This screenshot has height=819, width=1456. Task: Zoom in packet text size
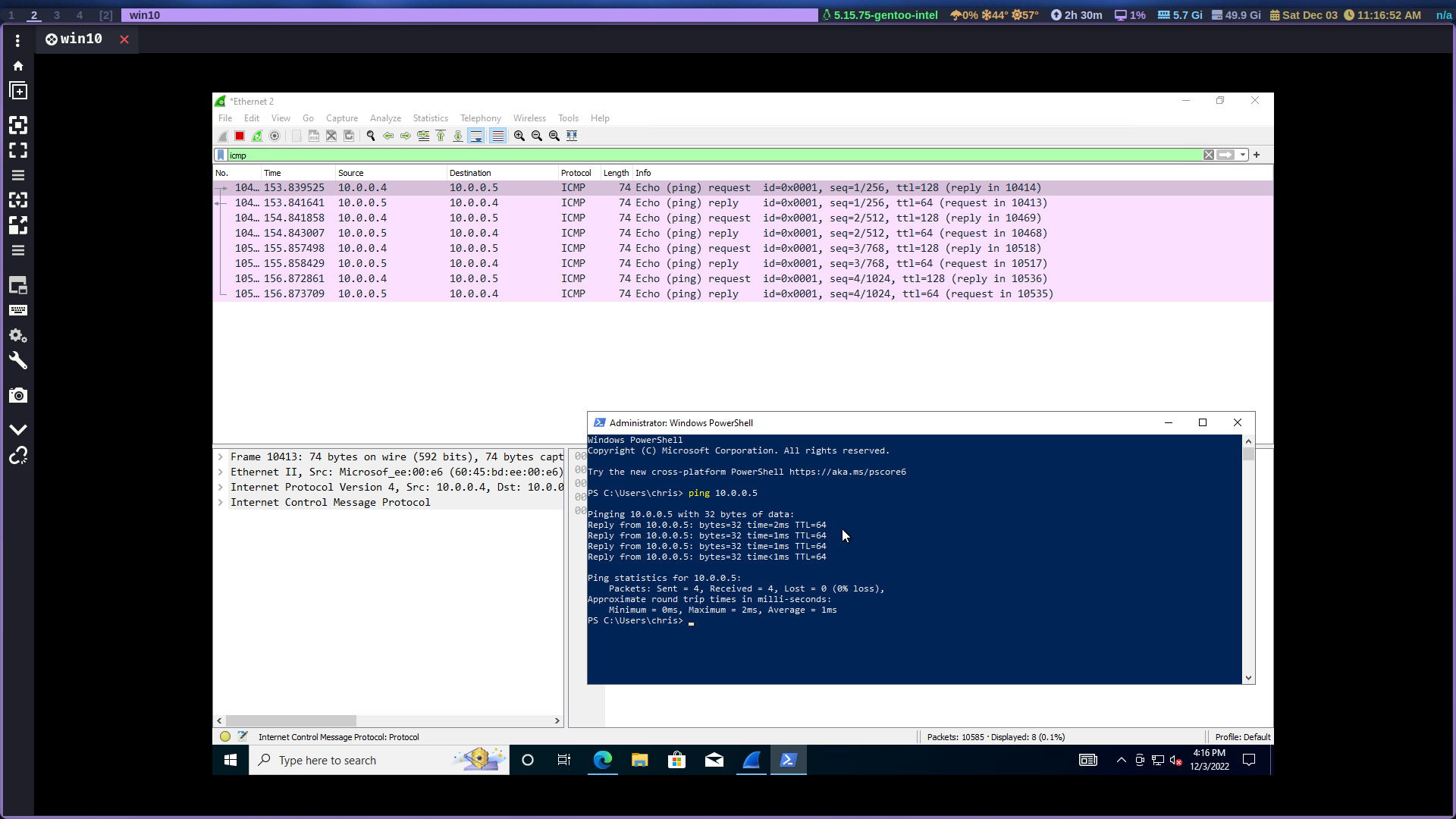click(x=519, y=136)
